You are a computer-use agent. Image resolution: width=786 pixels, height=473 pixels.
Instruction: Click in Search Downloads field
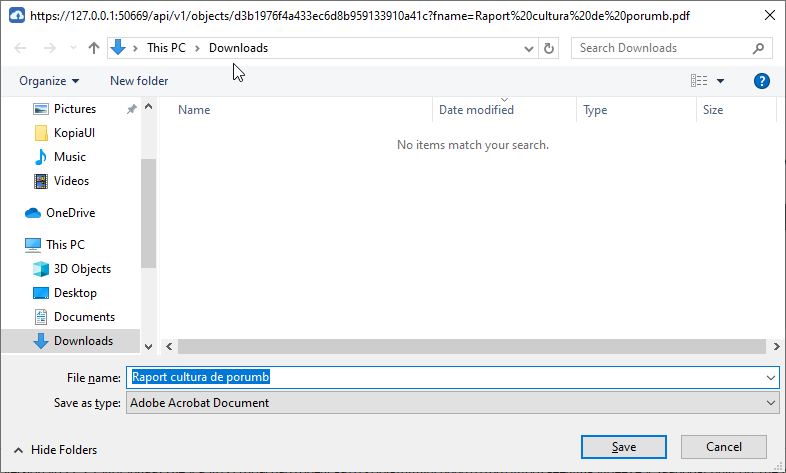point(660,48)
